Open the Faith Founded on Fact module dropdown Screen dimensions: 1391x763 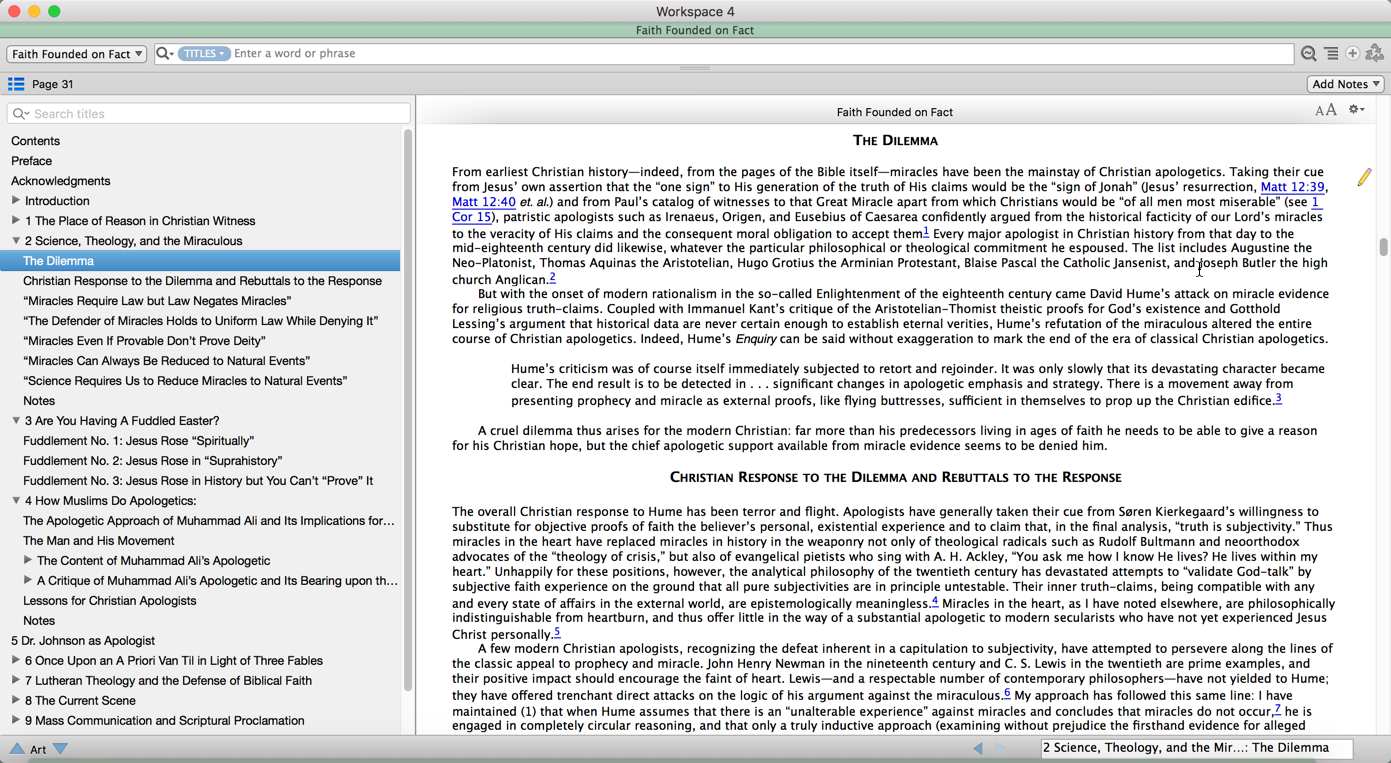pyautogui.click(x=77, y=54)
